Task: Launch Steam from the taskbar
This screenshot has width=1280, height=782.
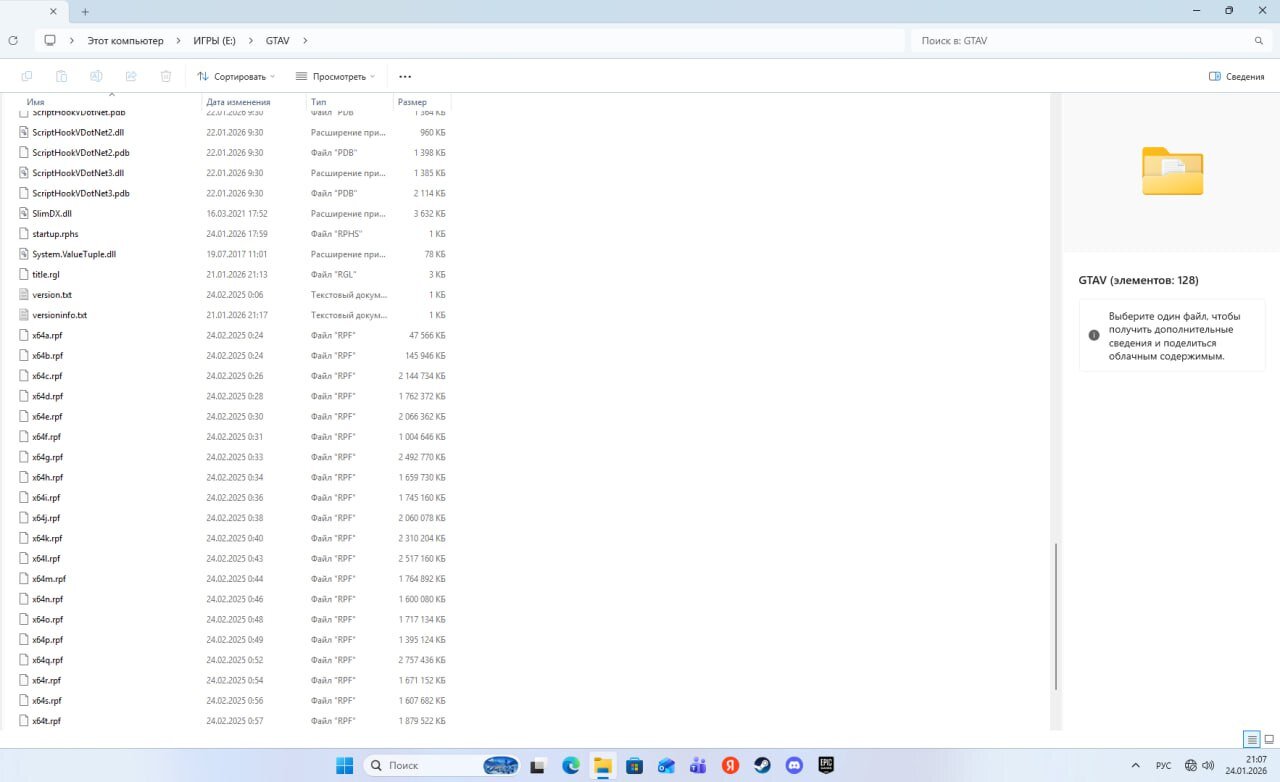Action: tap(762, 765)
